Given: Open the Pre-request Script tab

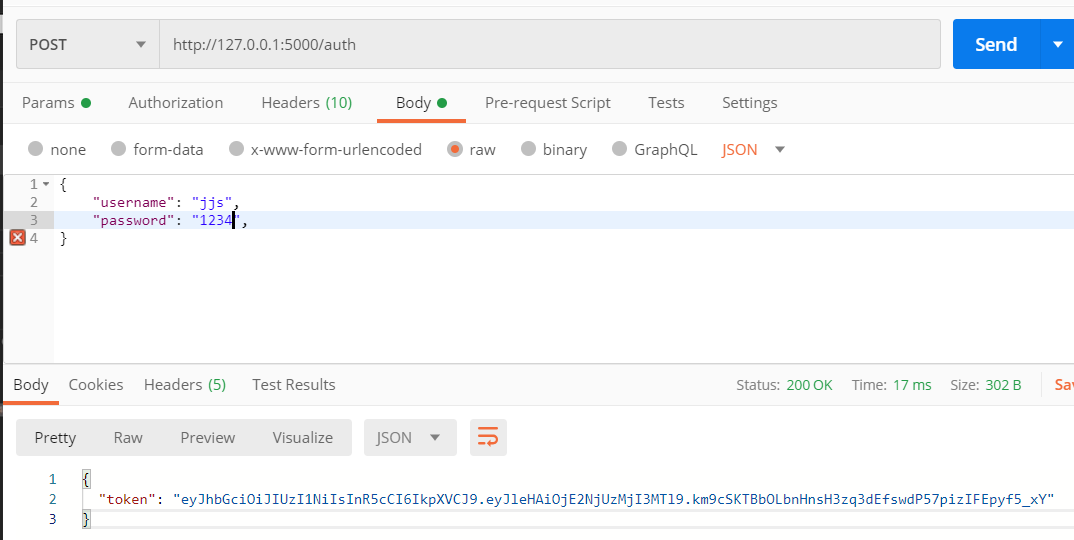Looking at the screenshot, I should coord(547,103).
